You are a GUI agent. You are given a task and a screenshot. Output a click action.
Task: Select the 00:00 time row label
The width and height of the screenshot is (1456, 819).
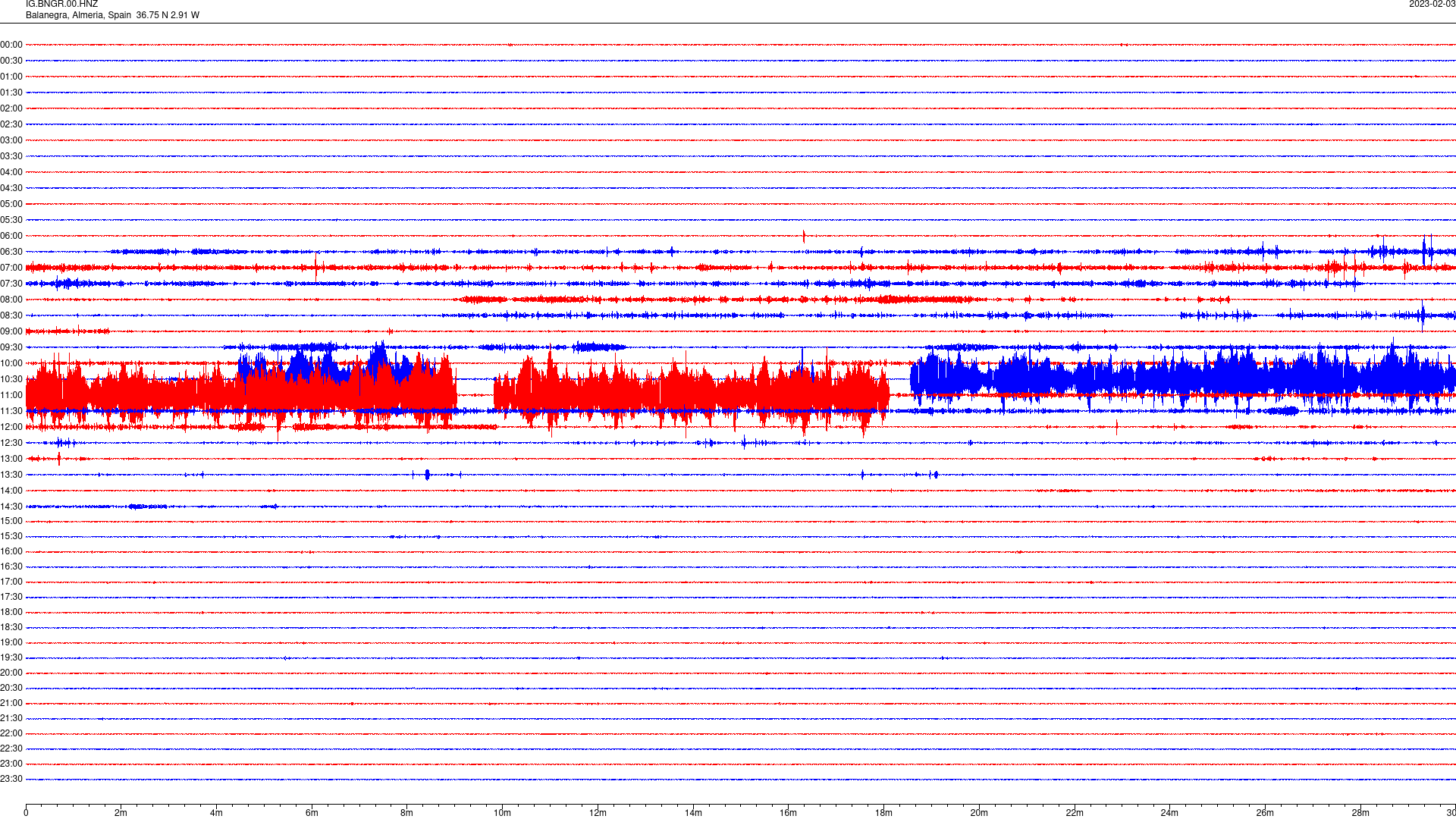11,45
